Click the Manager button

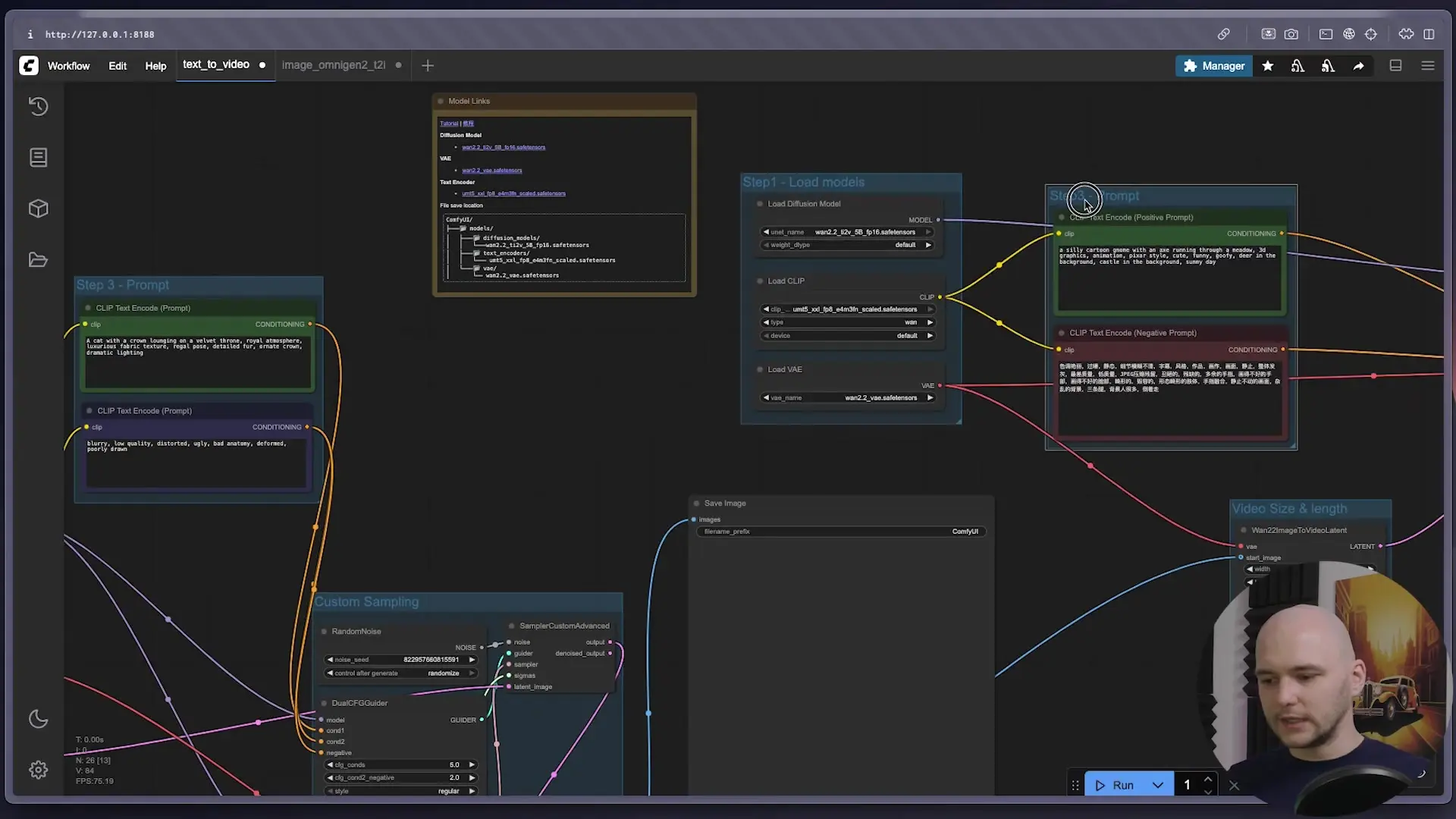[x=1214, y=66]
